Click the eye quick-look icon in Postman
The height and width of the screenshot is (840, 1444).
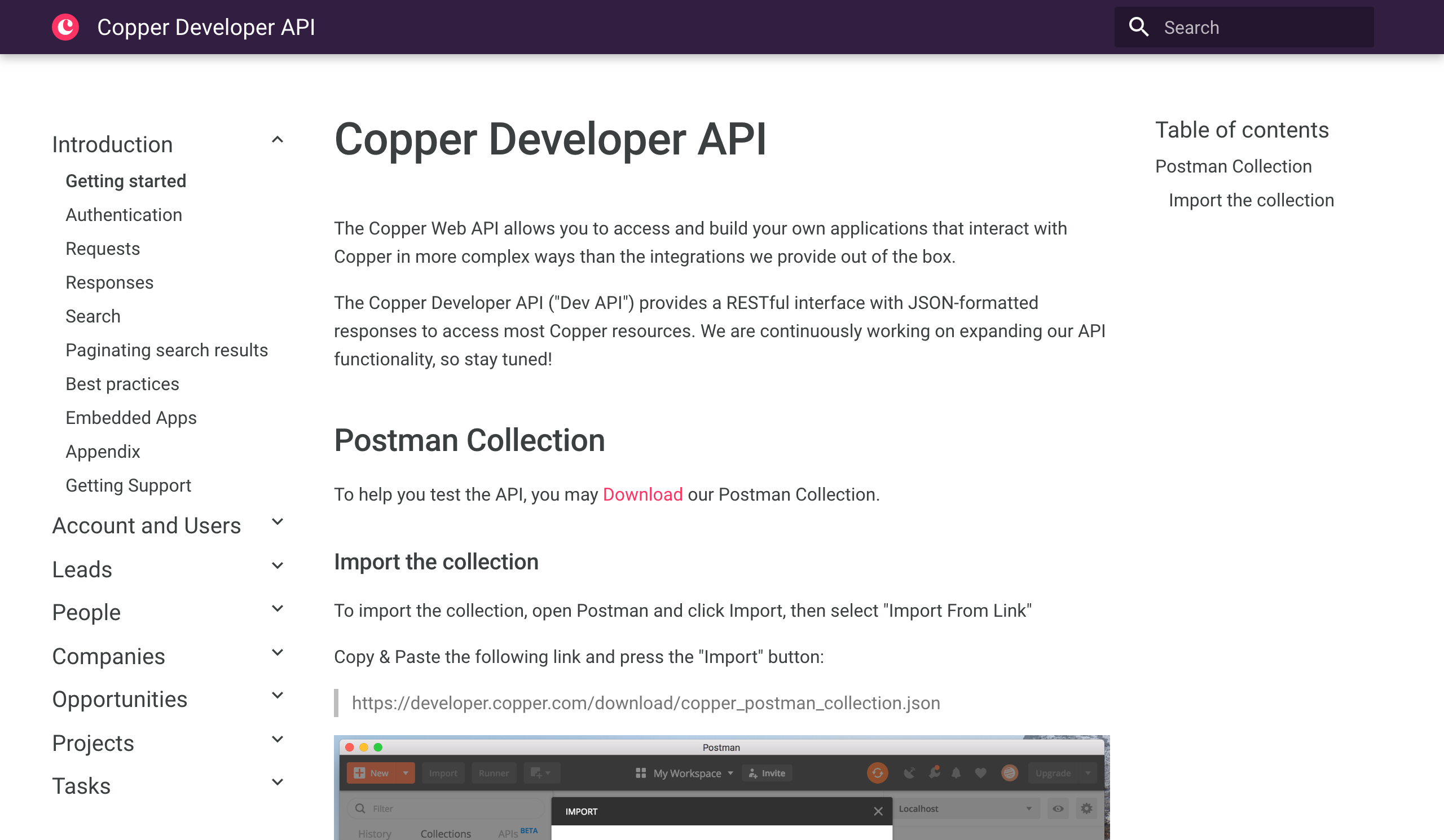1058,808
